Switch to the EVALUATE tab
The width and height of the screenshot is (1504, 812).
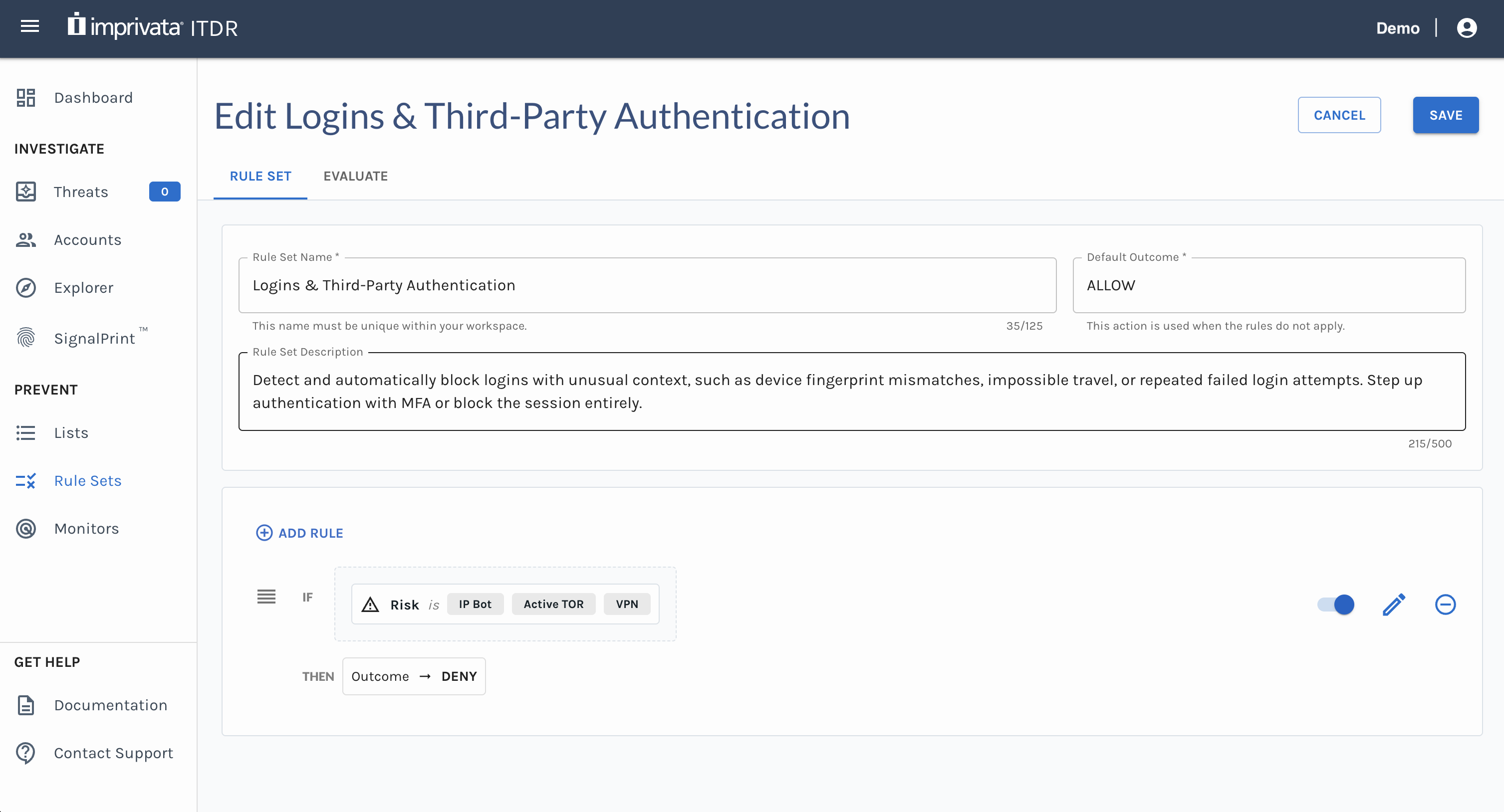click(356, 176)
